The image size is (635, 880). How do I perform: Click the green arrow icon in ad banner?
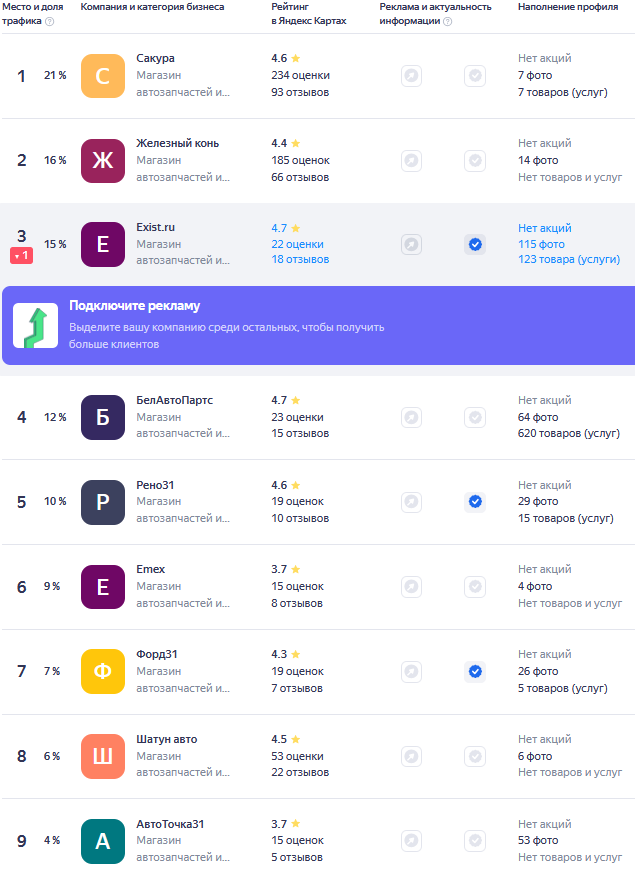click(x=35, y=326)
